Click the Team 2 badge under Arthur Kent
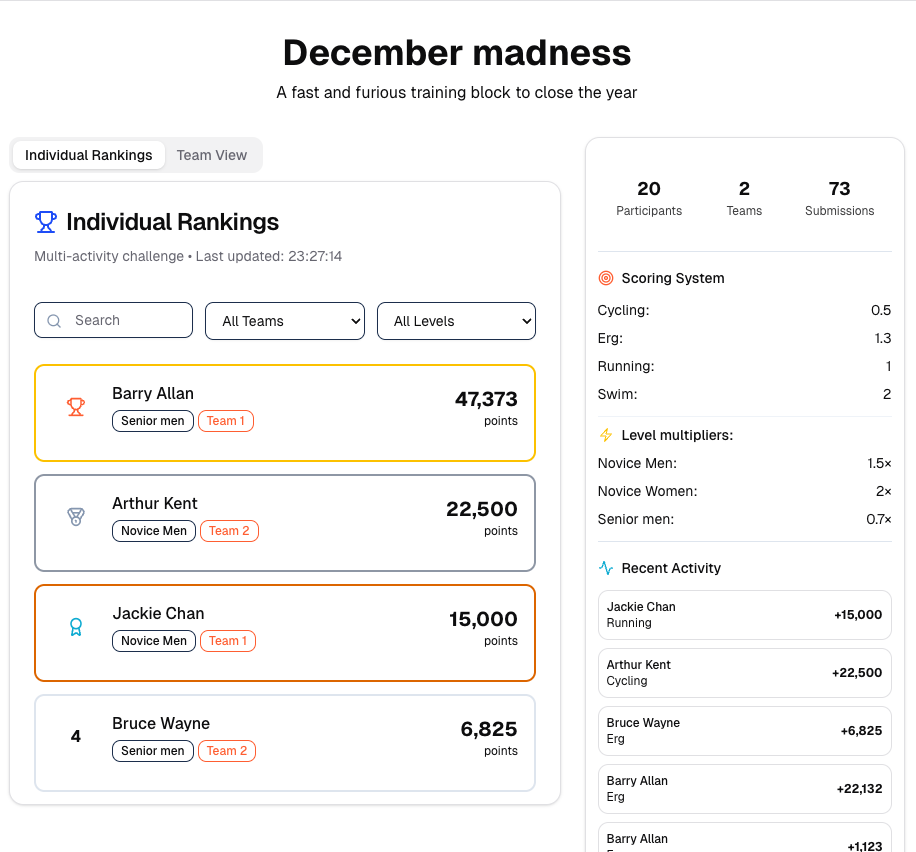This screenshot has height=852, width=916. 229,531
